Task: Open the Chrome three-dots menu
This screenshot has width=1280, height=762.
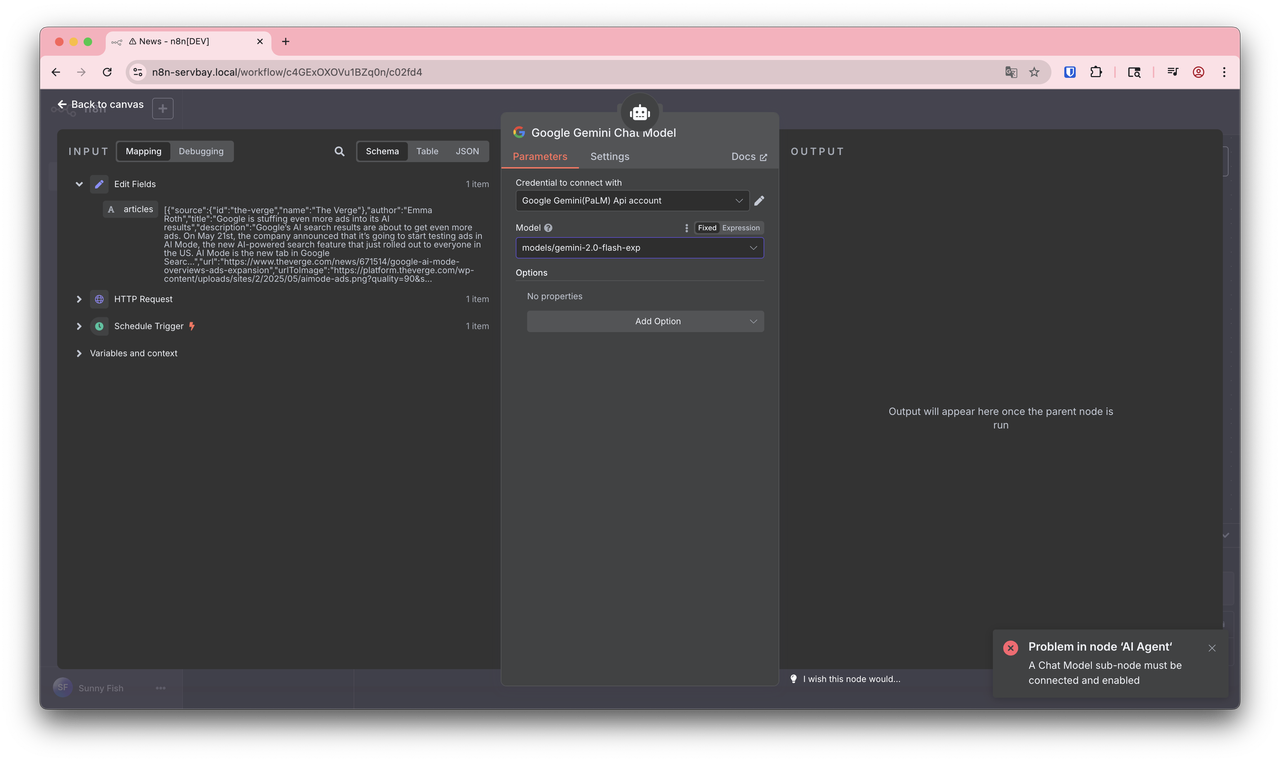Action: pyautogui.click(x=1224, y=72)
